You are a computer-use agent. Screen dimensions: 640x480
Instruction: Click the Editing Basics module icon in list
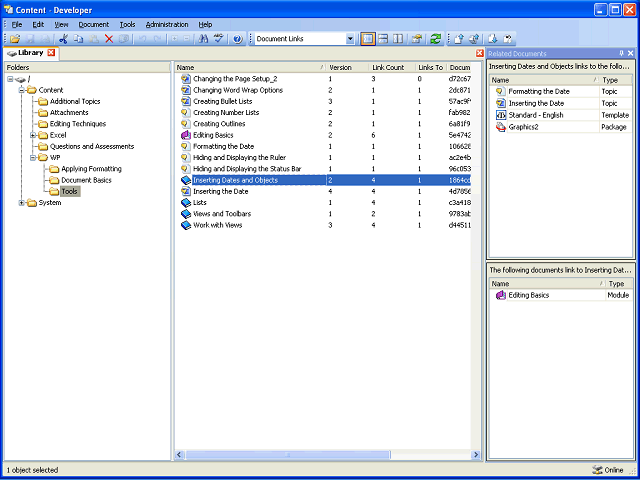pyautogui.click(x=186, y=135)
